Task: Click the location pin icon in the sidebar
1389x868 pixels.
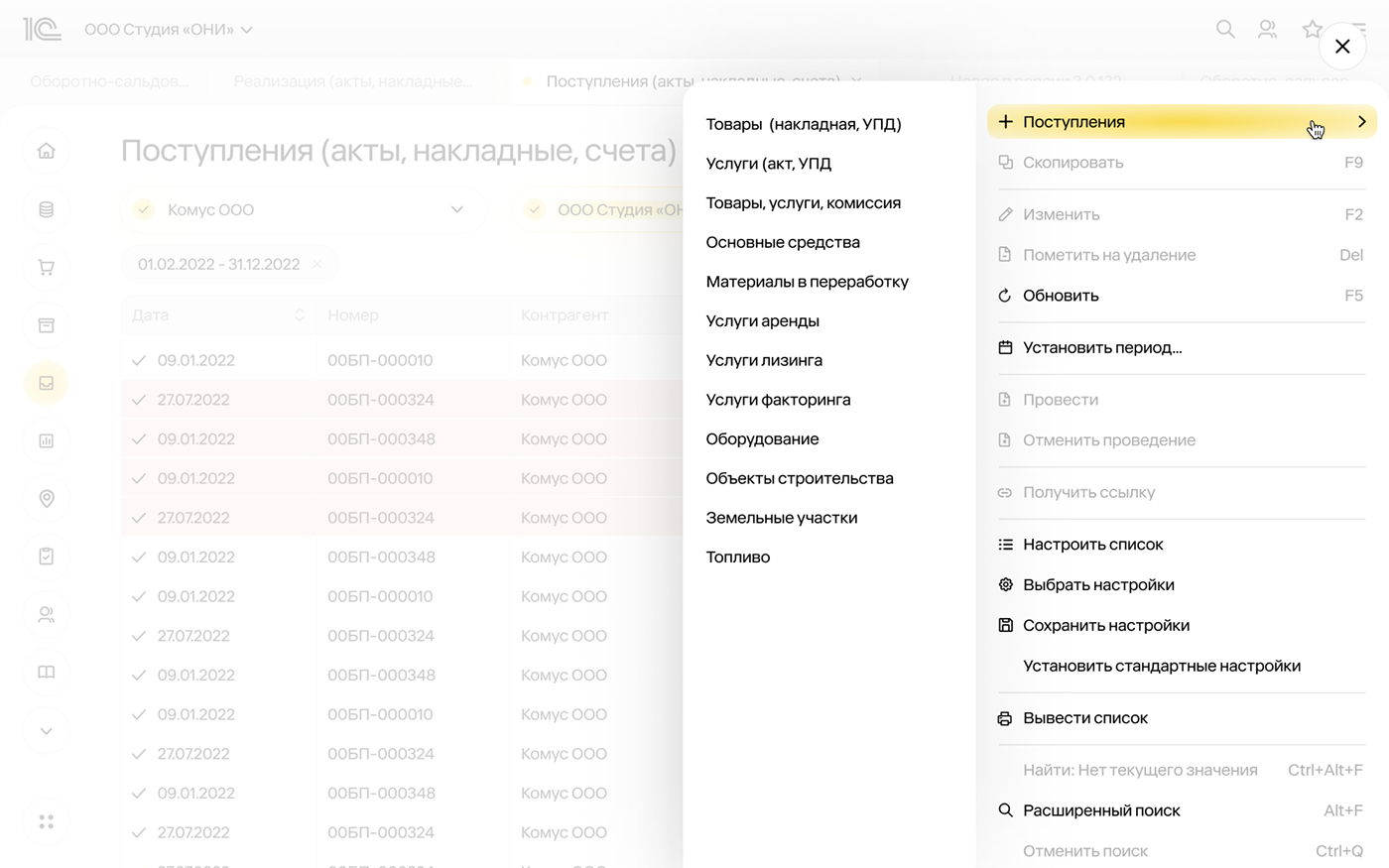Action: coord(47,499)
